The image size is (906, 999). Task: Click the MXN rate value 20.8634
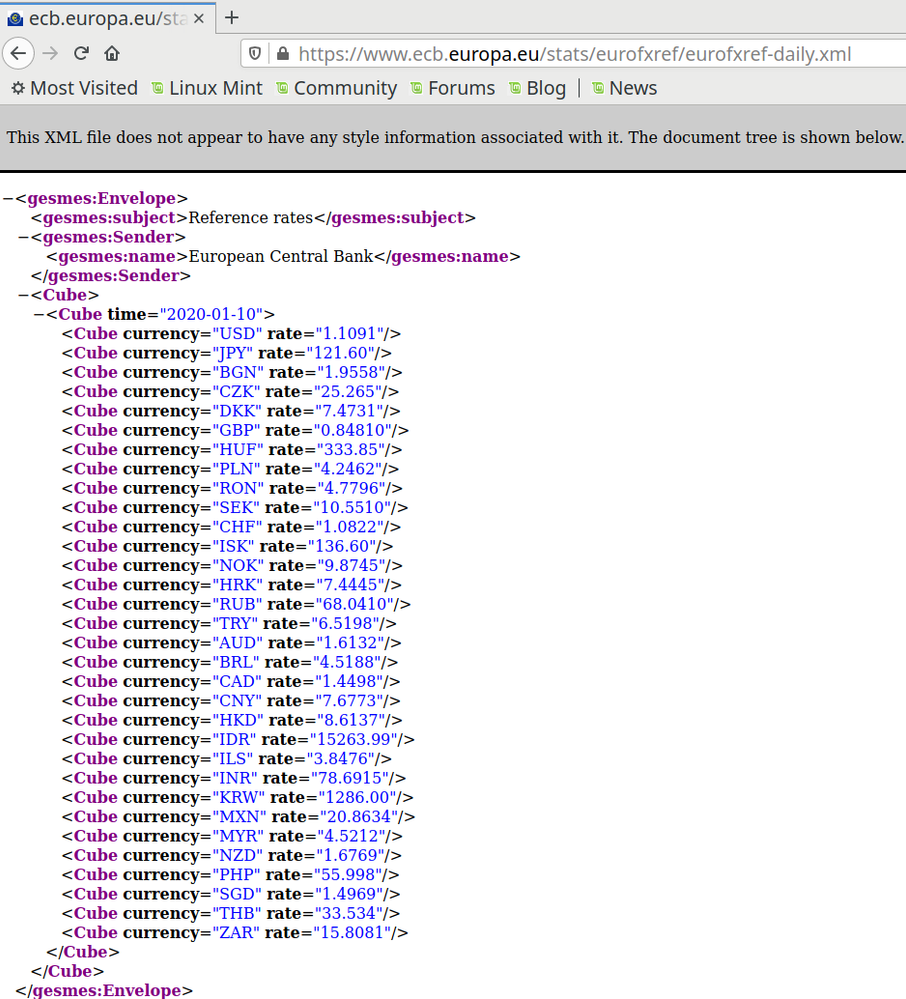(359, 817)
